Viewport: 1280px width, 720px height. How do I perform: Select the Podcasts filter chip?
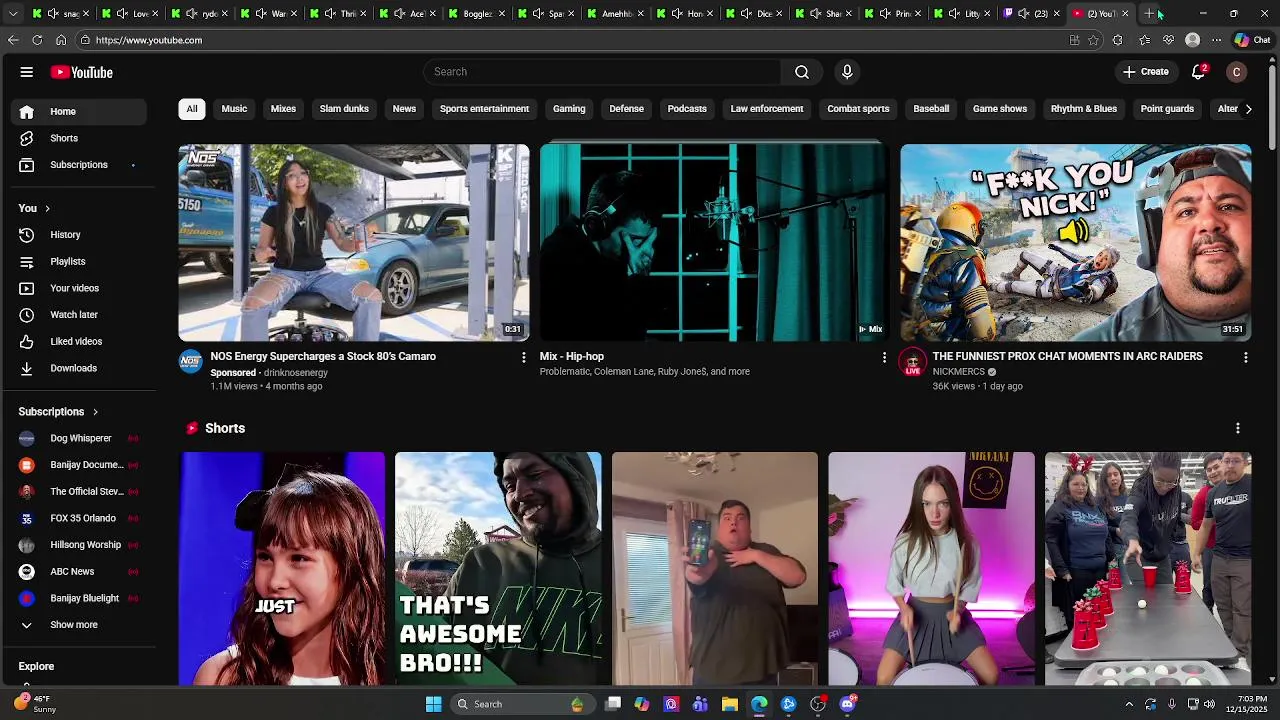click(x=687, y=109)
